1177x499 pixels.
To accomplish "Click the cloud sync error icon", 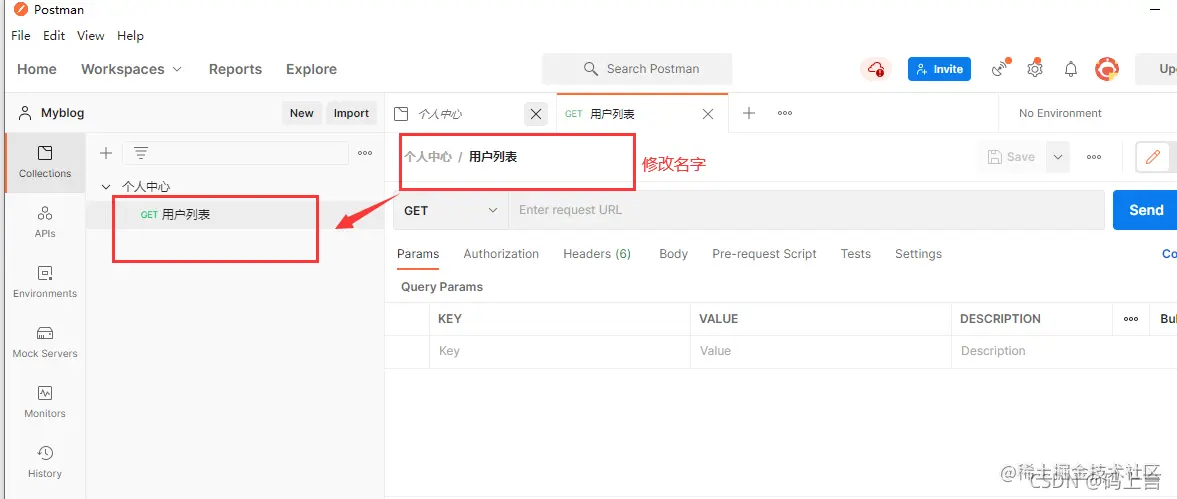I will click(875, 69).
